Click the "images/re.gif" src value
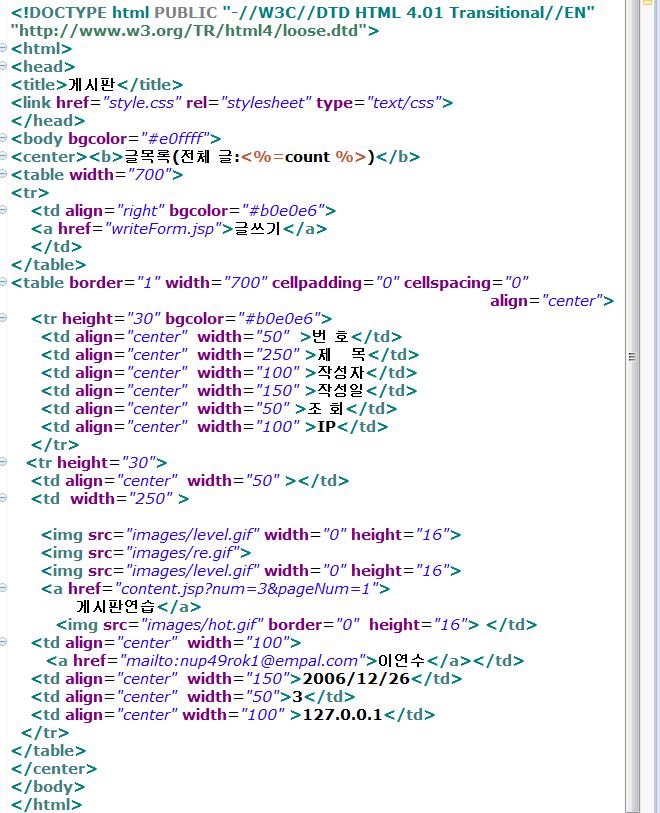Viewport: 660px width, 813px height. (x=184, y=553)
